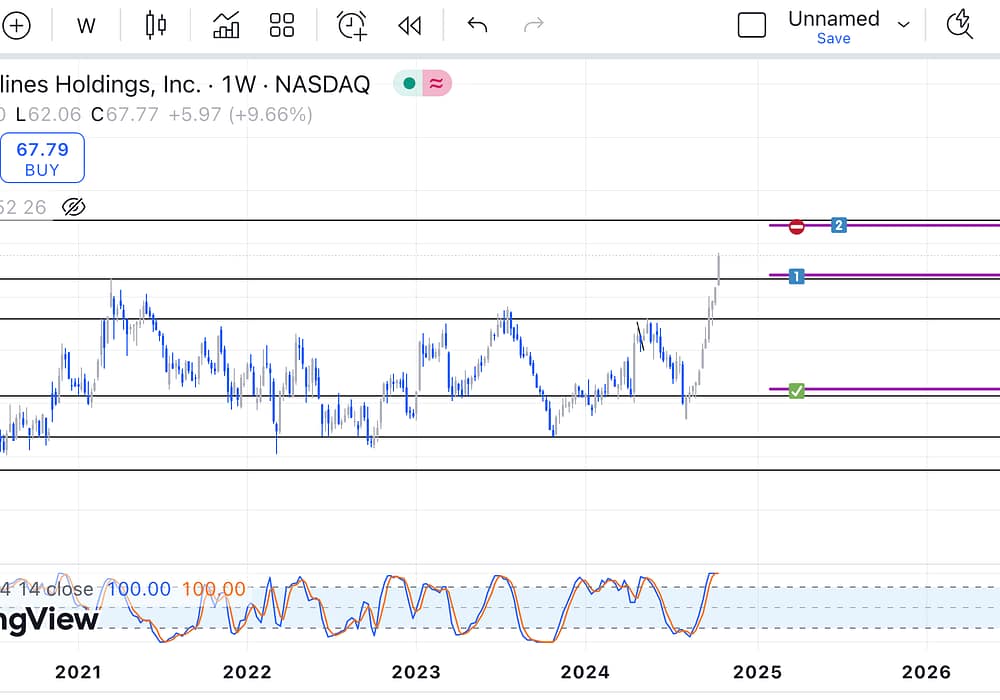
Task: Undo the last chart action
Action: pyautogui.click(x=477, y=26)
